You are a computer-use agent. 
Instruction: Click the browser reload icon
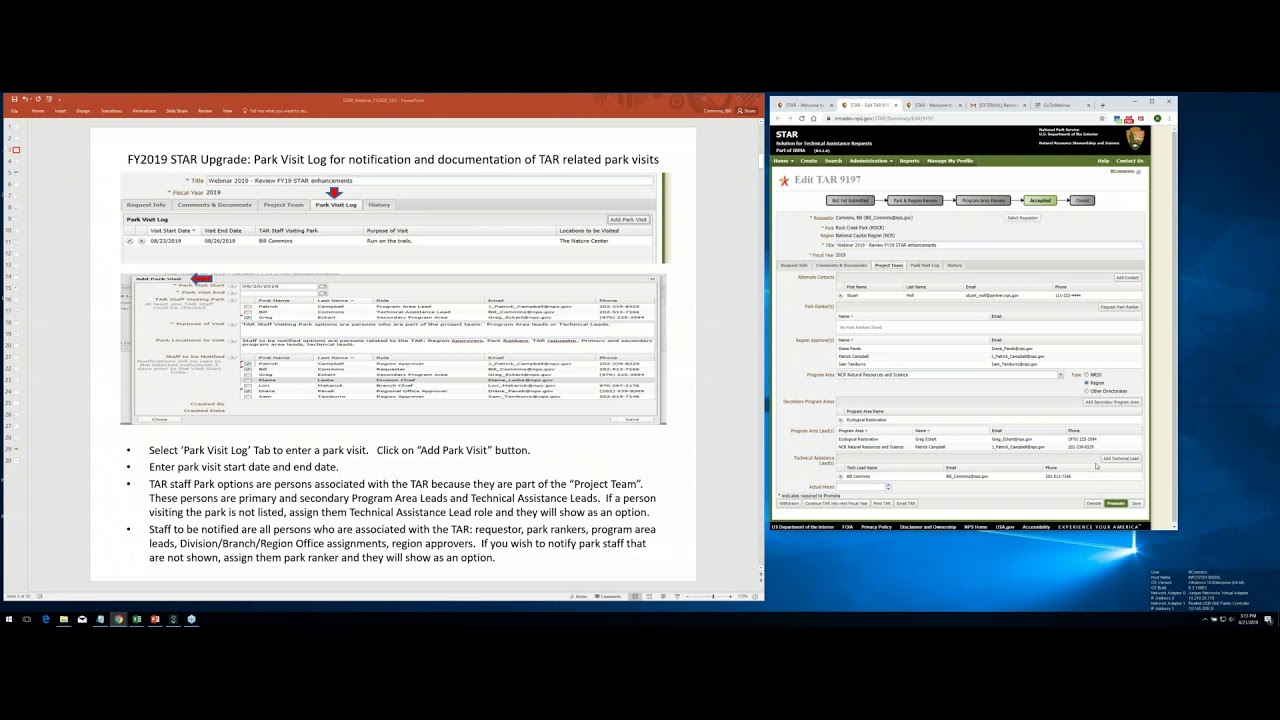[x=802, y=118]
